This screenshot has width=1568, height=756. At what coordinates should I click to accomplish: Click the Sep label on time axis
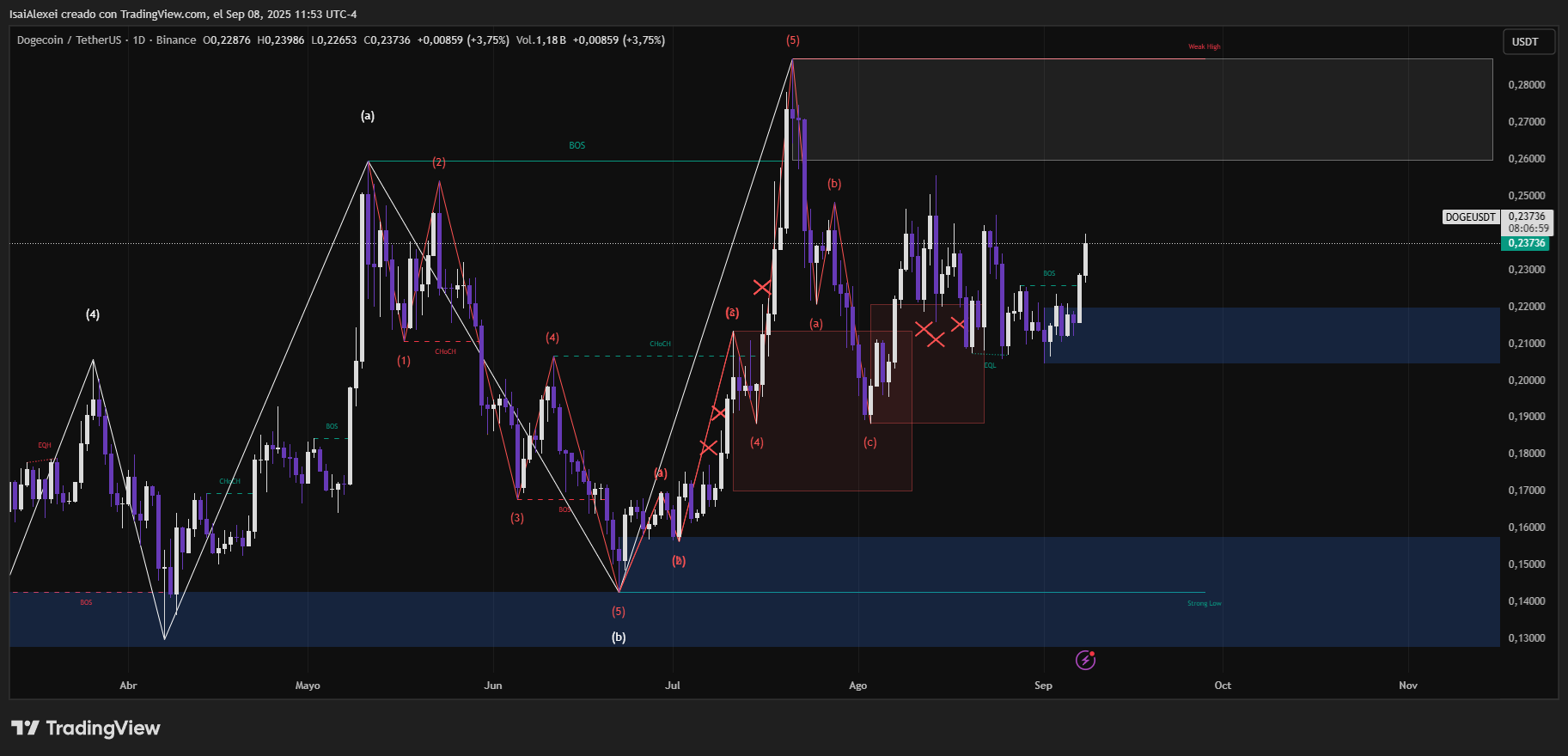tap(1043, 686)
